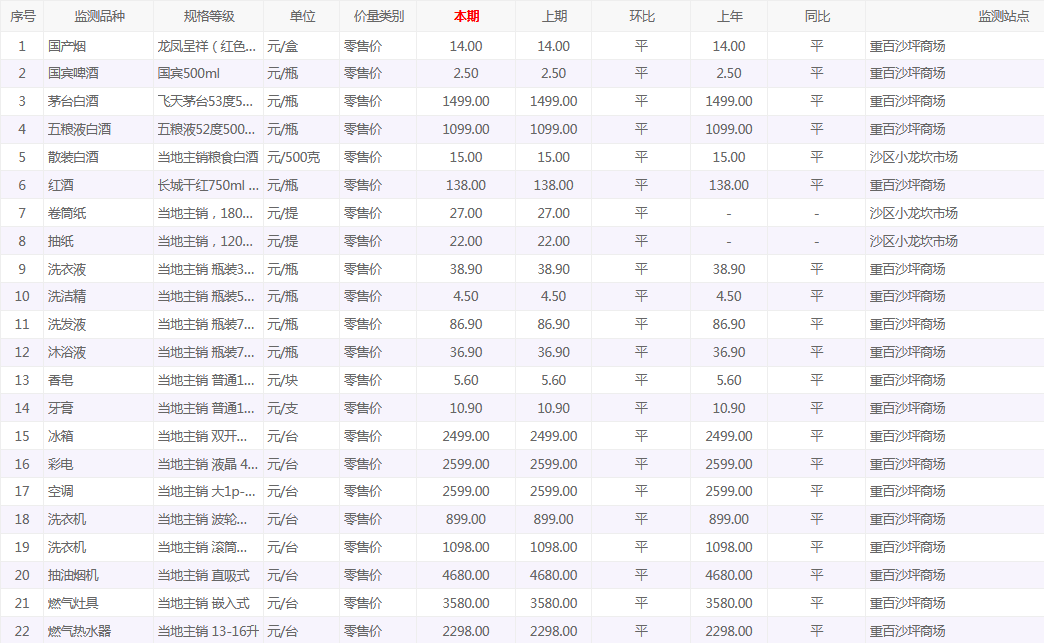Click the 序号 column header
This screenshot has width=1044, height=643.
tap(22, 16)
